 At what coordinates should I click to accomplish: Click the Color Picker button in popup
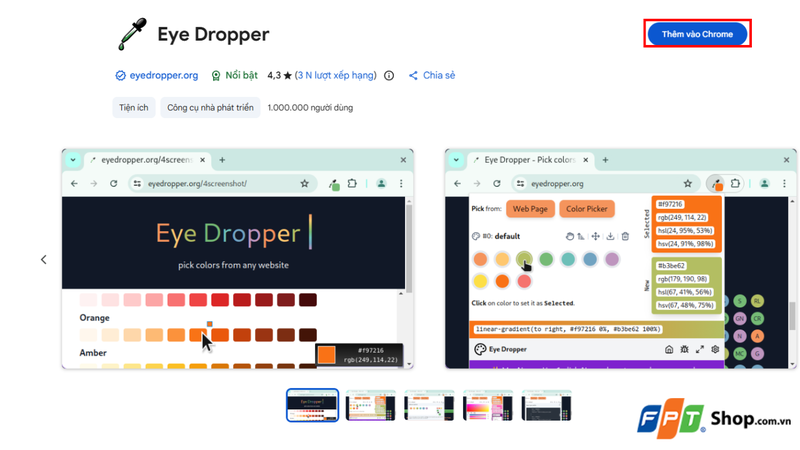coord(587,209)
